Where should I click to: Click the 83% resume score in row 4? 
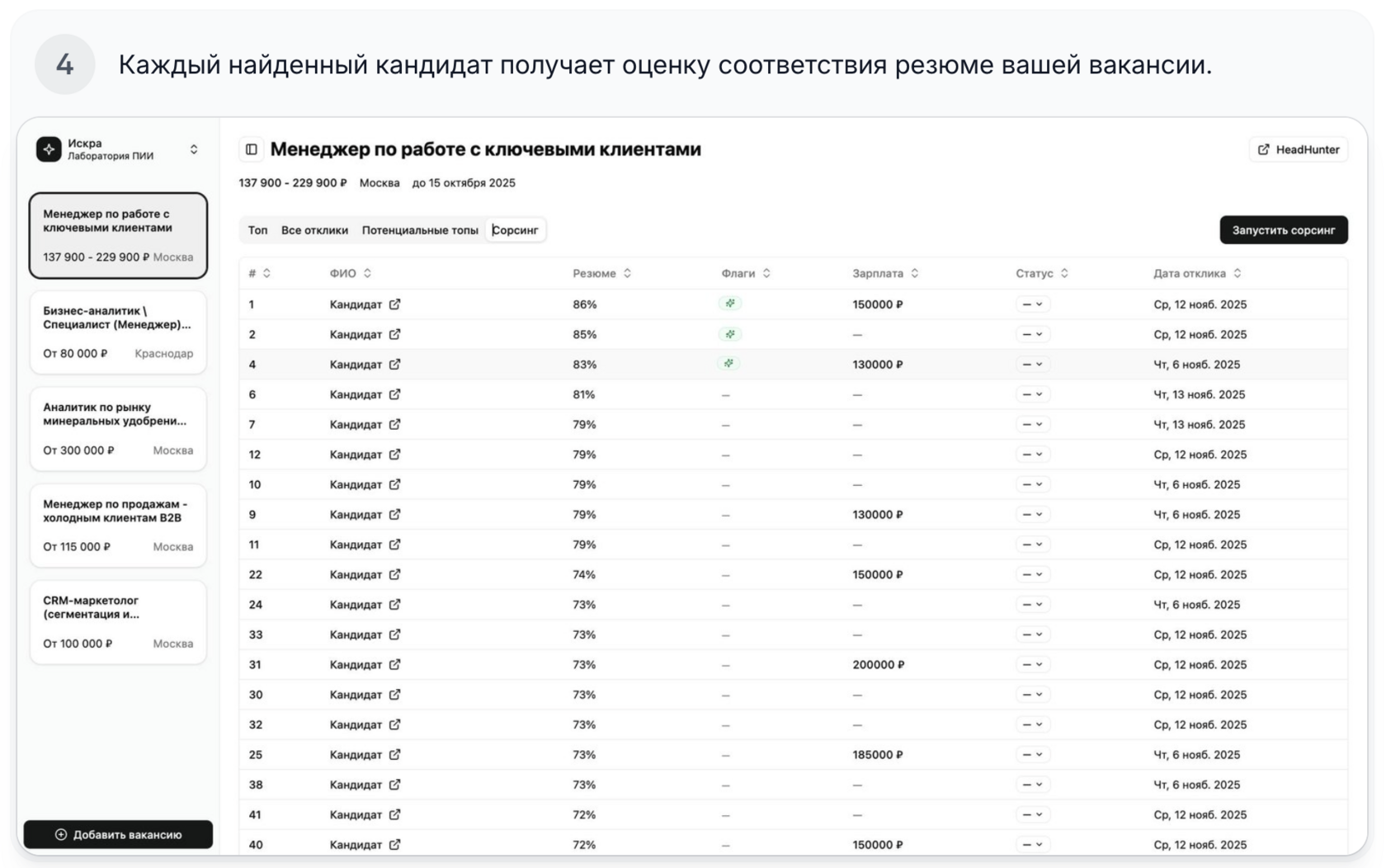pyautogui.click(x=585, y=364)
